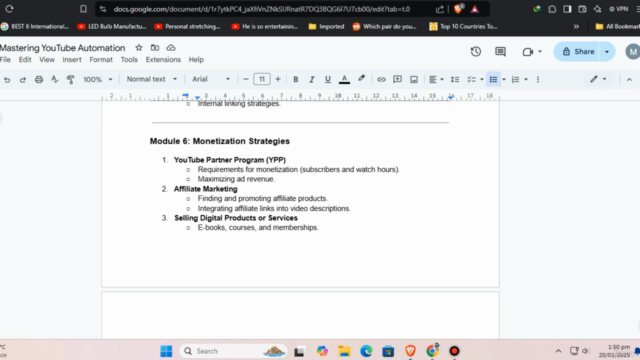
Task: Open the text alignment dropdown
Action: 436,80
